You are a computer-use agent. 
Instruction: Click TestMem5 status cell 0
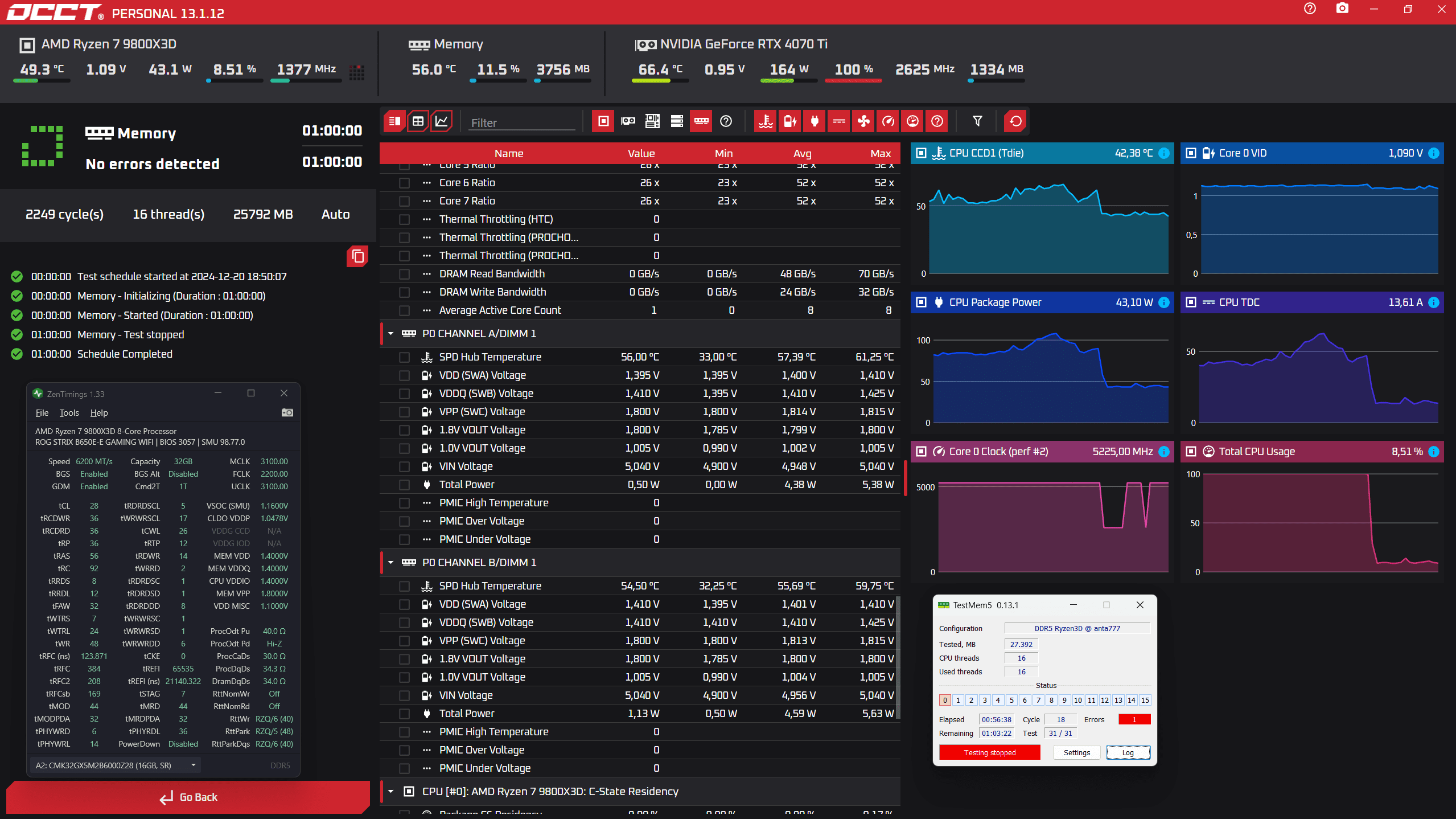point(945,701)
